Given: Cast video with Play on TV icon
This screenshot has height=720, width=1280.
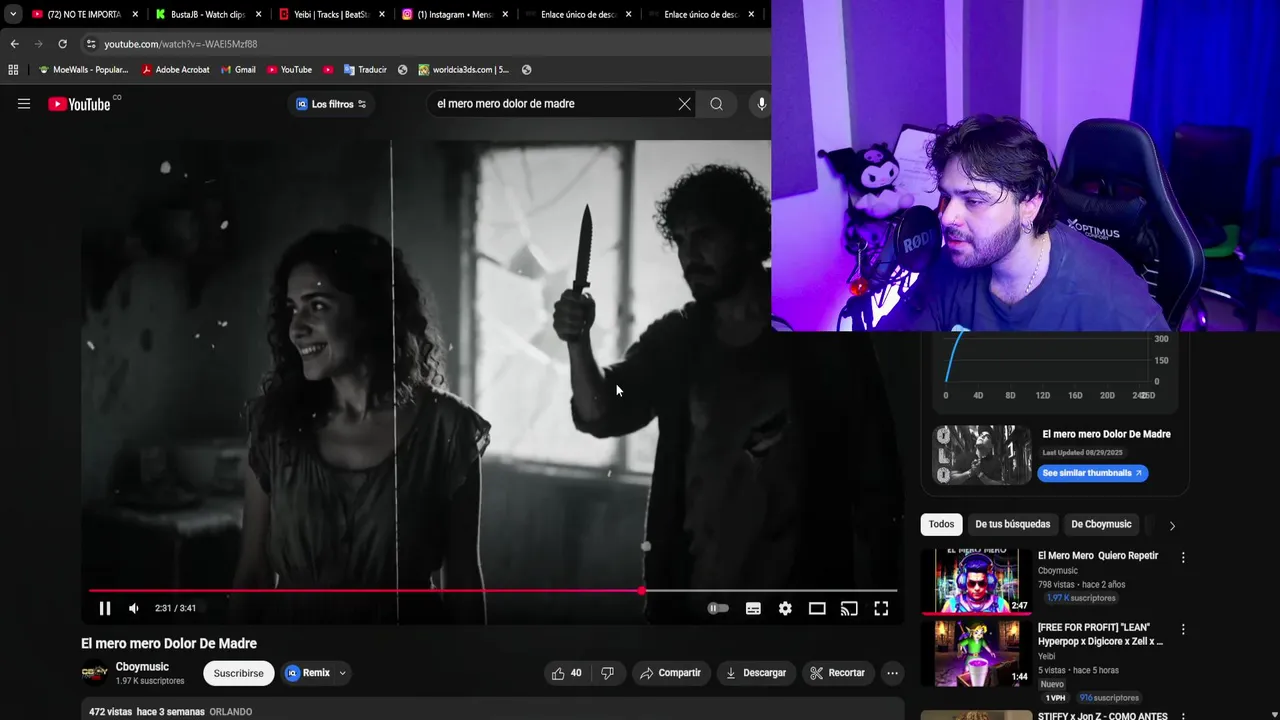Looking at the screenshot, I should tap(849, 608).
